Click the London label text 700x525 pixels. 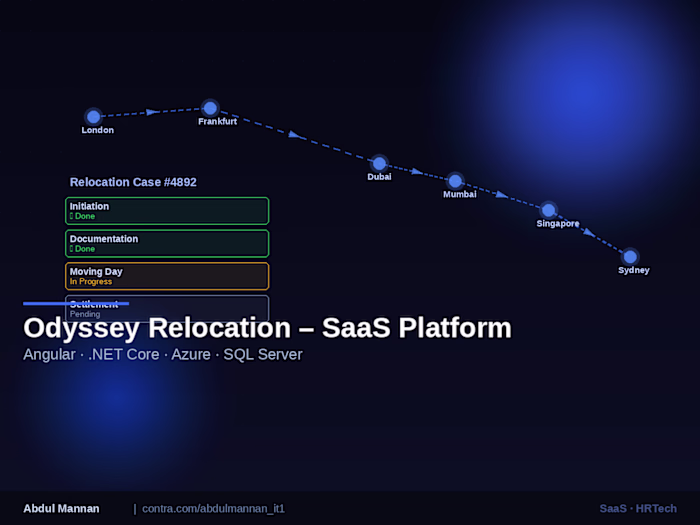click(97, 130)
